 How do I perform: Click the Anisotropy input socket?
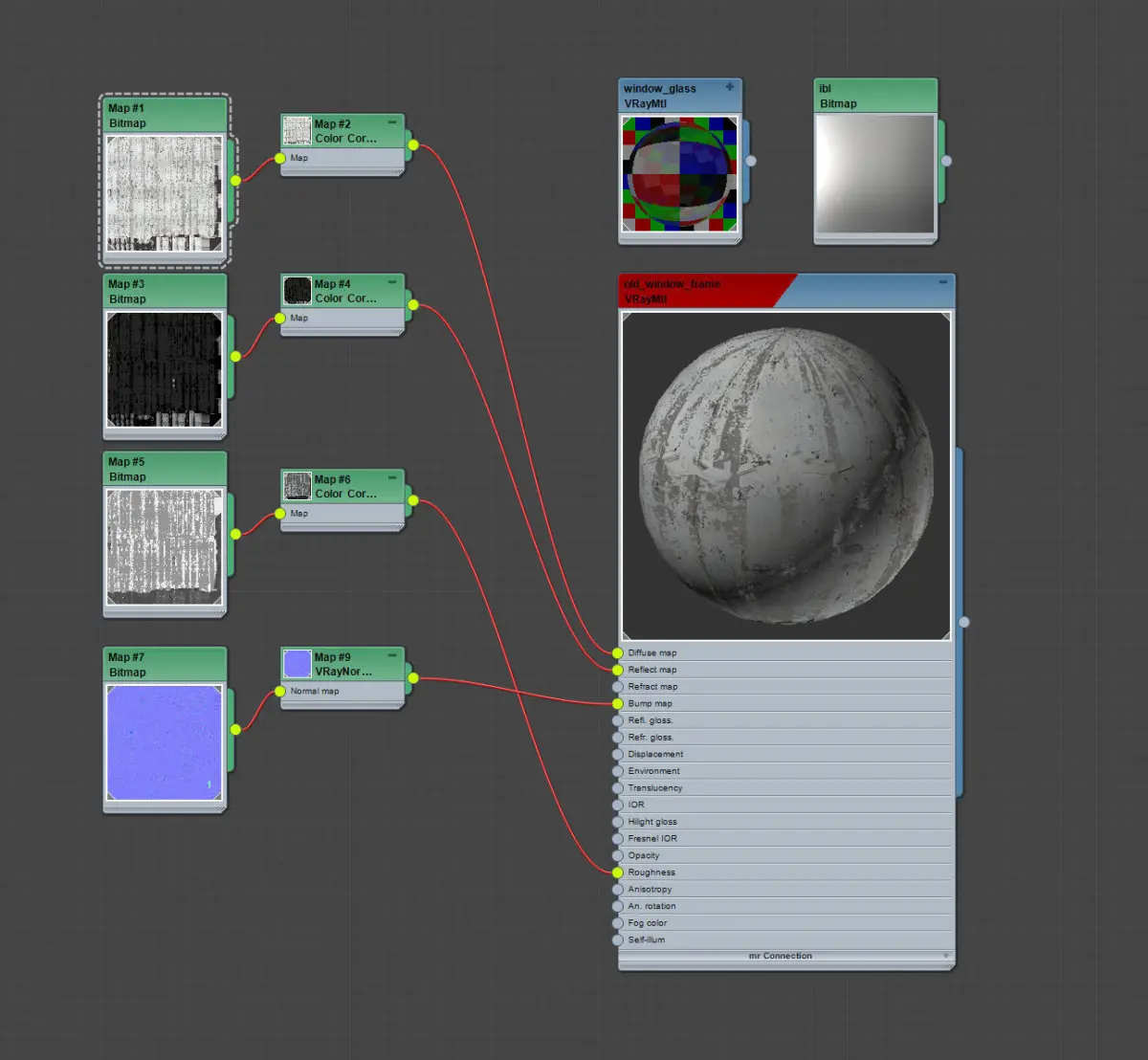click(618, 889)
